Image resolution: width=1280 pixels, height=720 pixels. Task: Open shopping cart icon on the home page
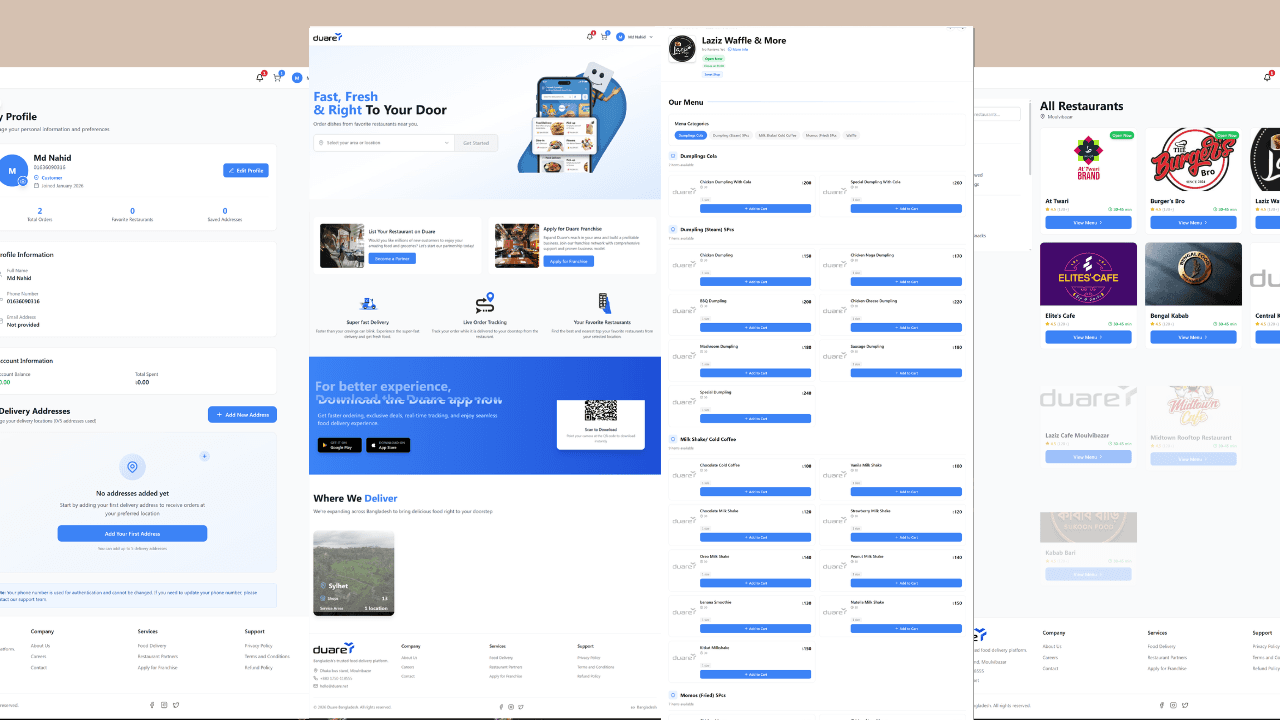click(x=604, y=37)
